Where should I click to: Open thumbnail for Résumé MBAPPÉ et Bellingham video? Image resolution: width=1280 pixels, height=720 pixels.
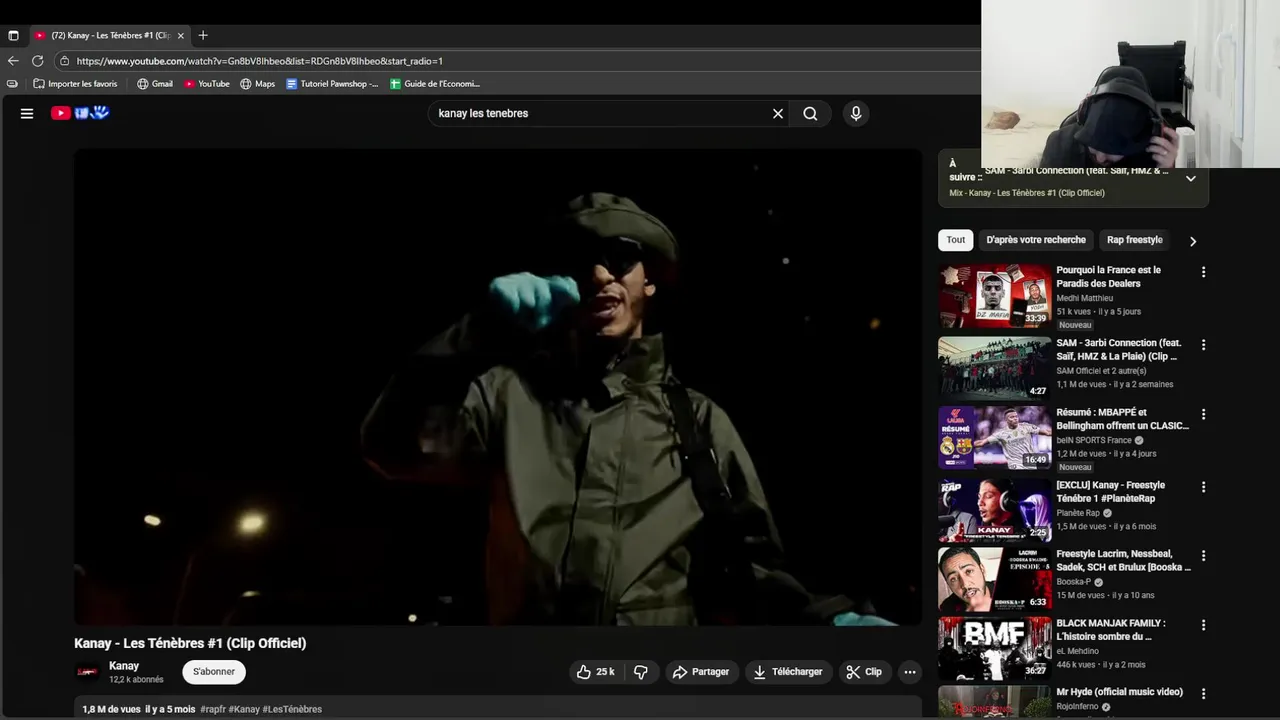tap(994, 438)
